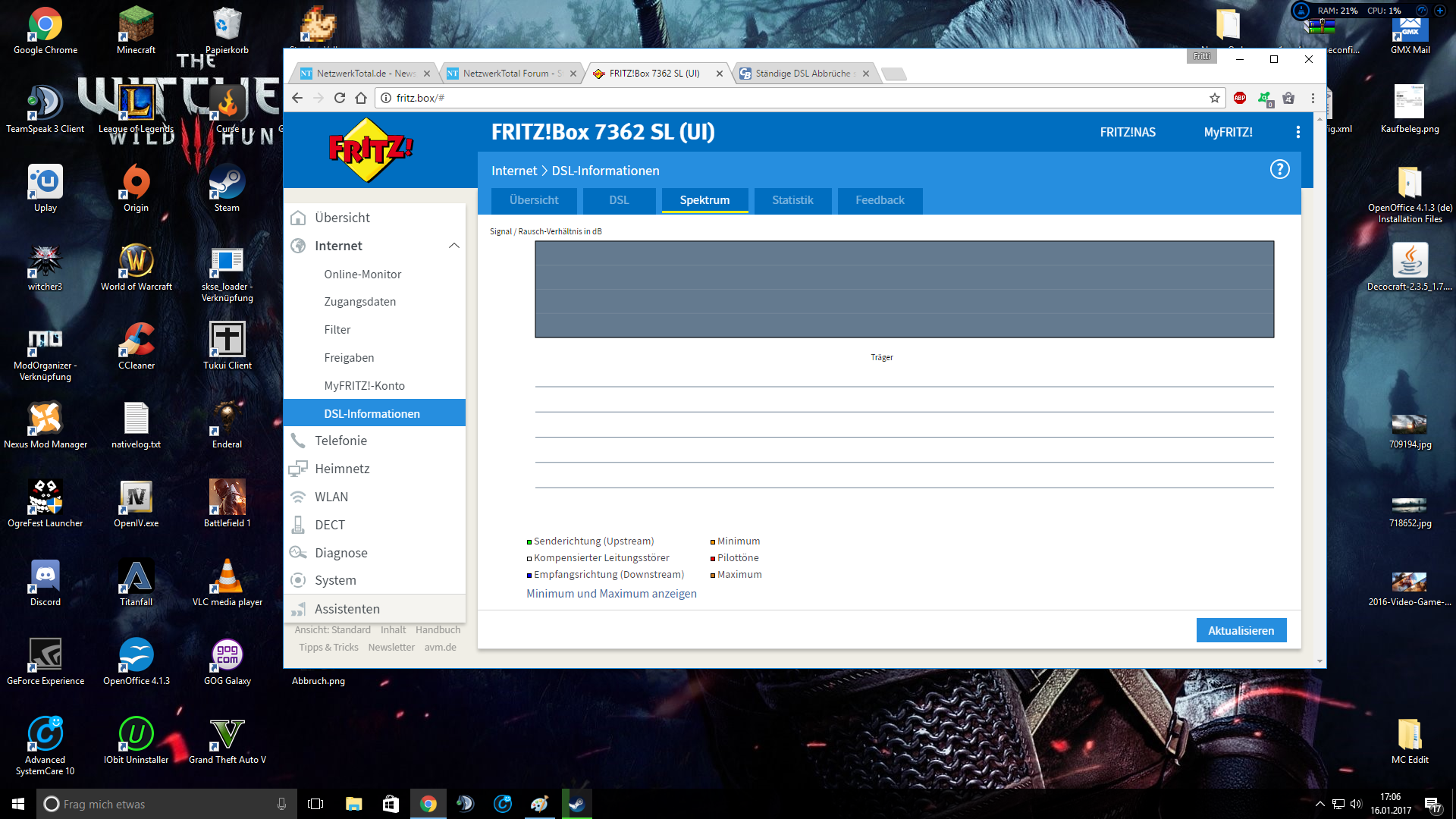Screen dimensions: 1456x819
Task: Click the FRITZ! logo
Action: click(x=370, y=150)
